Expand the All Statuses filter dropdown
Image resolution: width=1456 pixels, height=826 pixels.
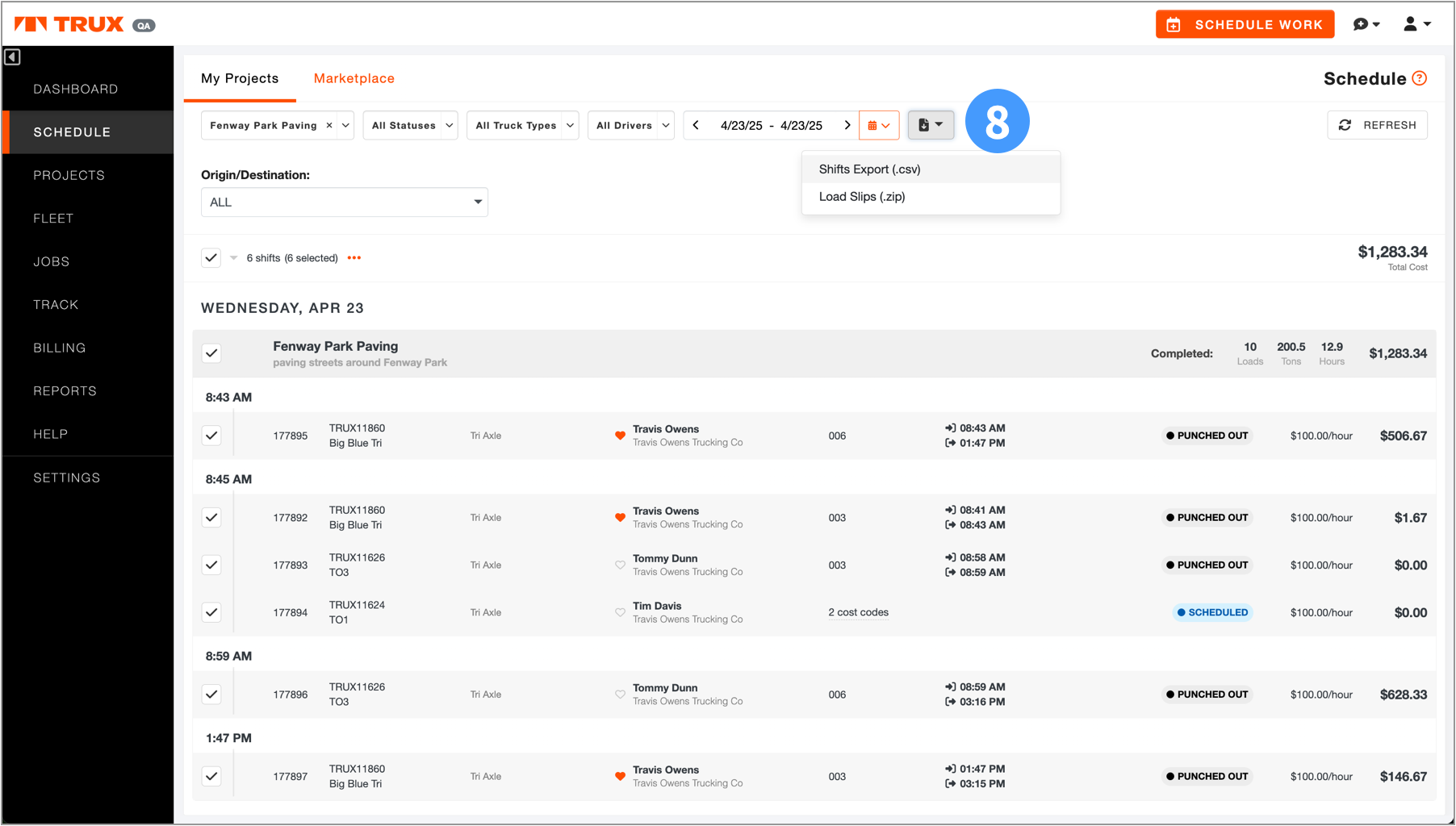[410, 125]
